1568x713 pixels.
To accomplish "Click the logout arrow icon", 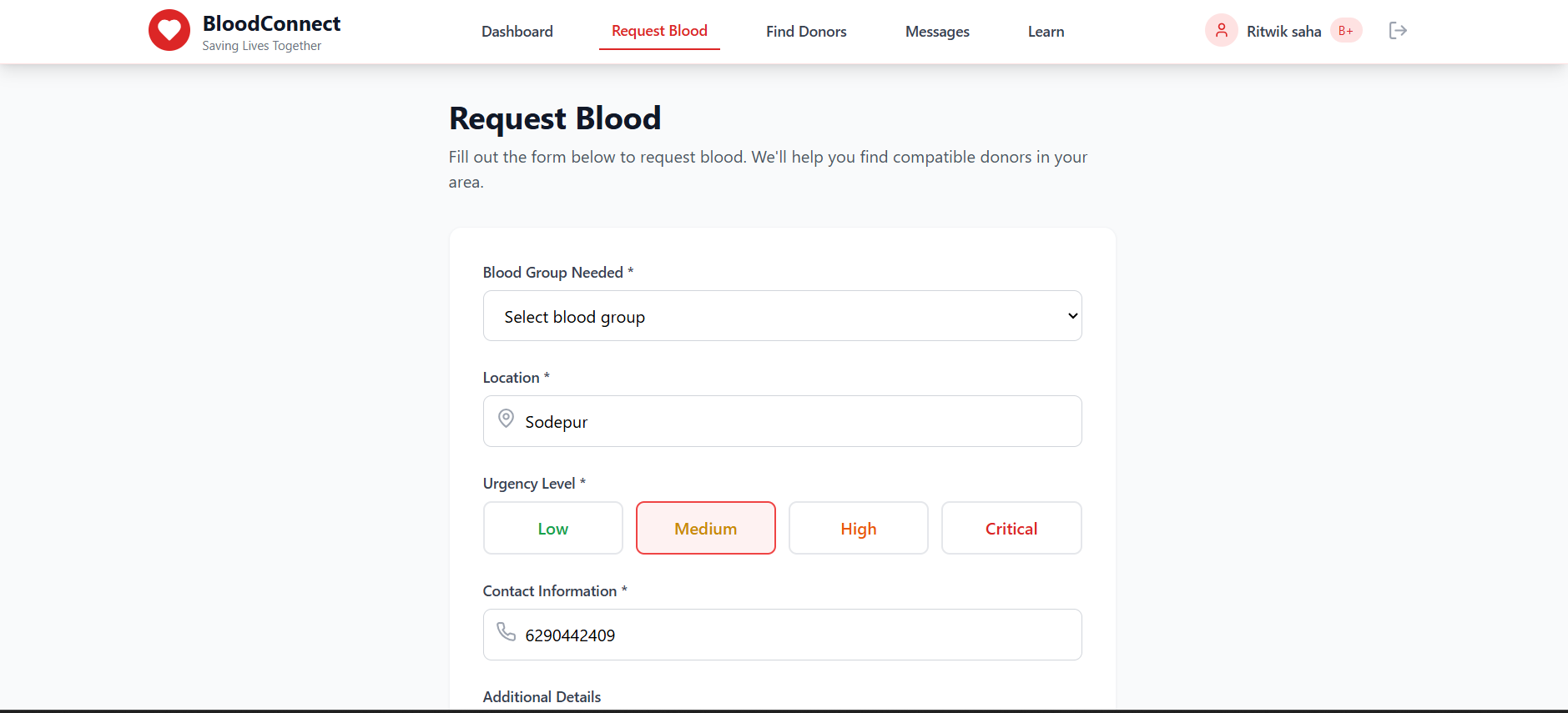I will tap(1398, 30).
